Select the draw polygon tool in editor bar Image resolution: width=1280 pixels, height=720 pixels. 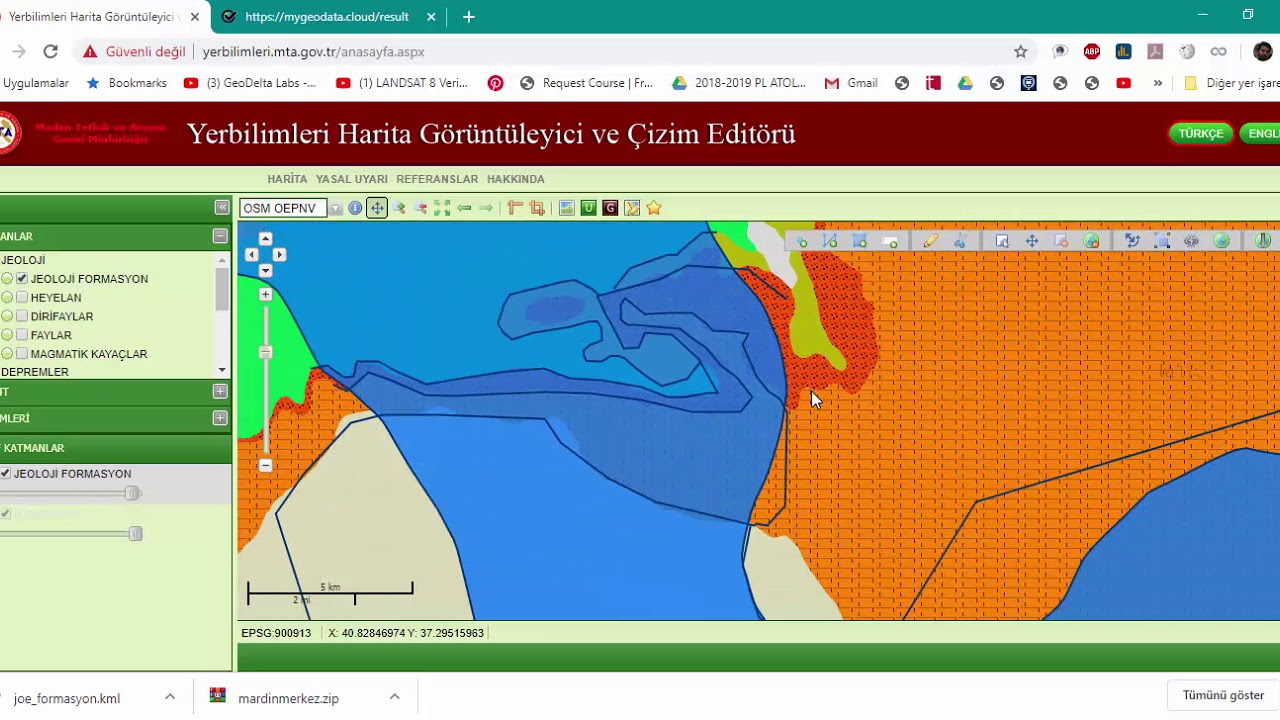(860, 241)
